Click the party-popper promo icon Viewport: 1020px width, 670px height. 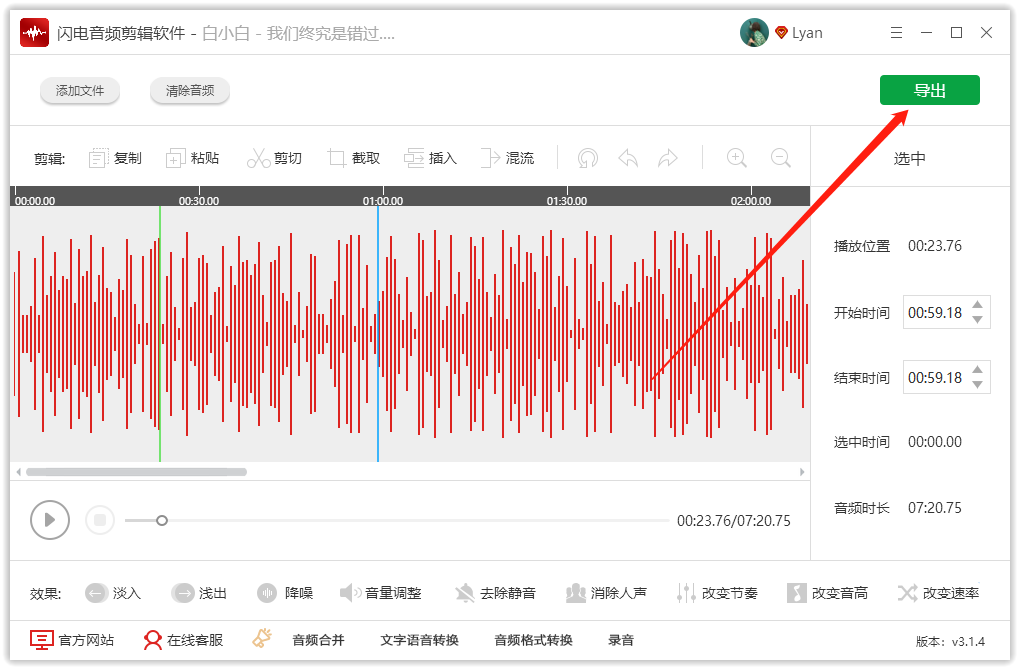262,638
